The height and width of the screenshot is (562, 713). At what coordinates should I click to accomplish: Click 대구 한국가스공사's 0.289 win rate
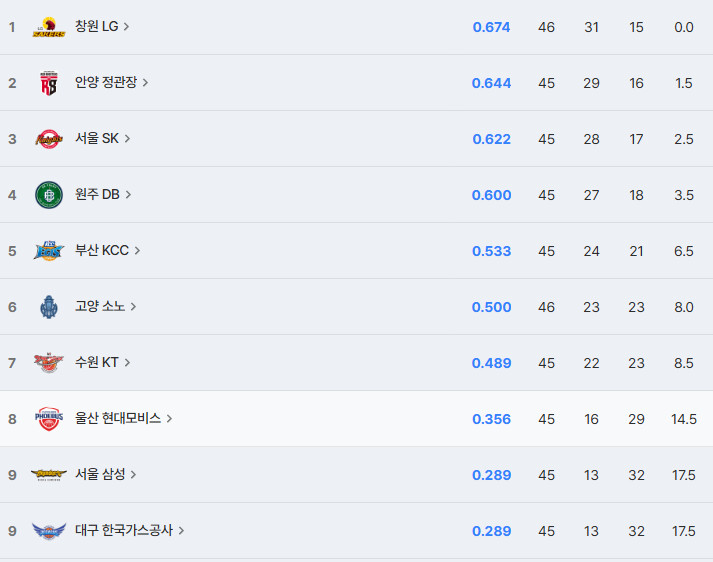pos(491,531)
